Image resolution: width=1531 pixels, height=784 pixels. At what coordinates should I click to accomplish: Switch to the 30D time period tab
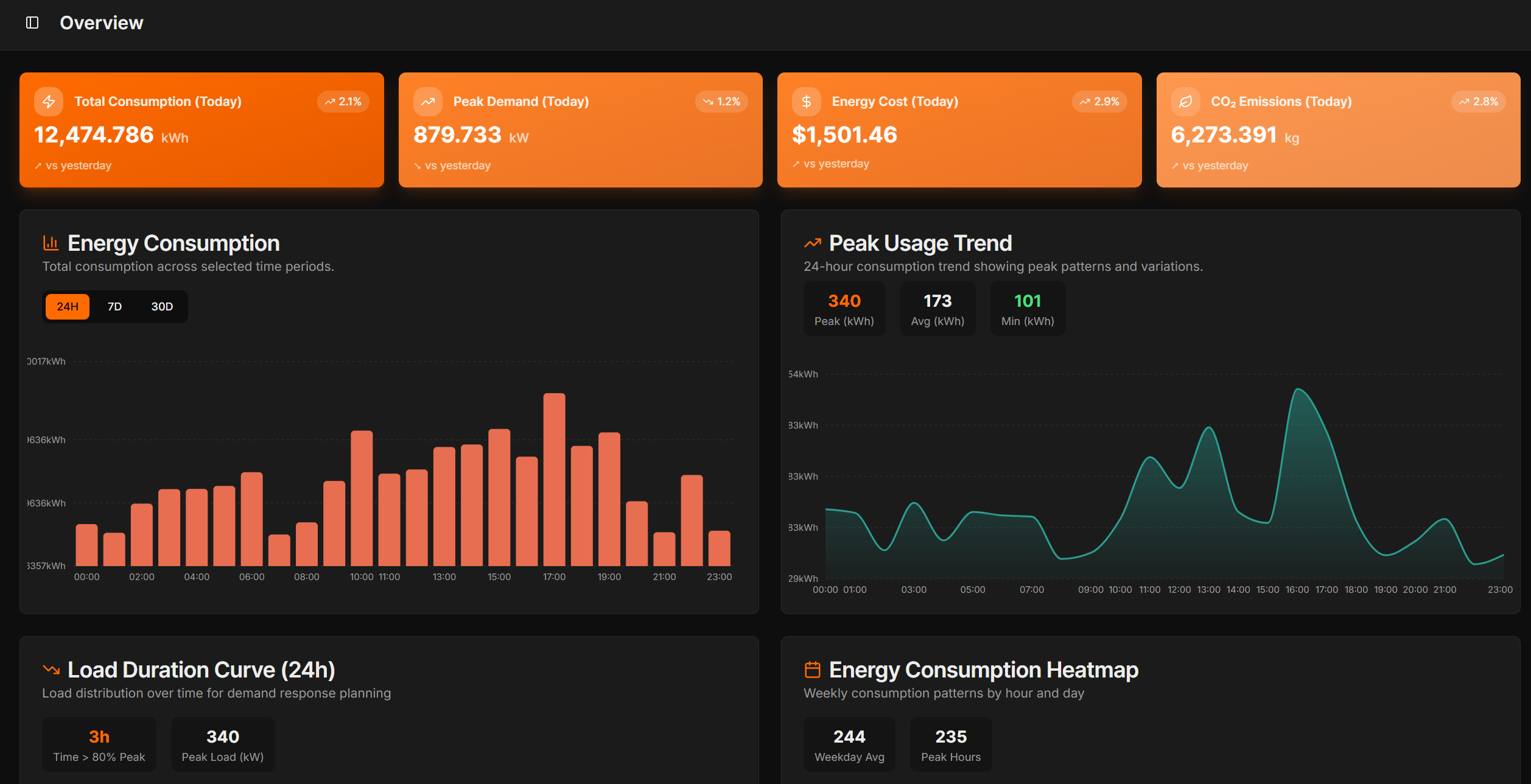coord(162,306)
